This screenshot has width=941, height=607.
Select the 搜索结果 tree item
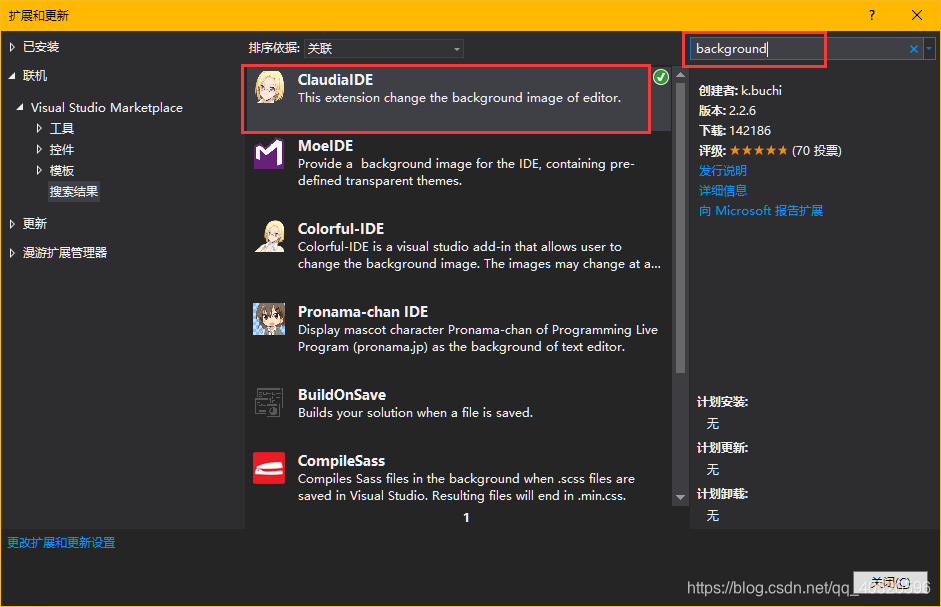[x=74, y=192]
